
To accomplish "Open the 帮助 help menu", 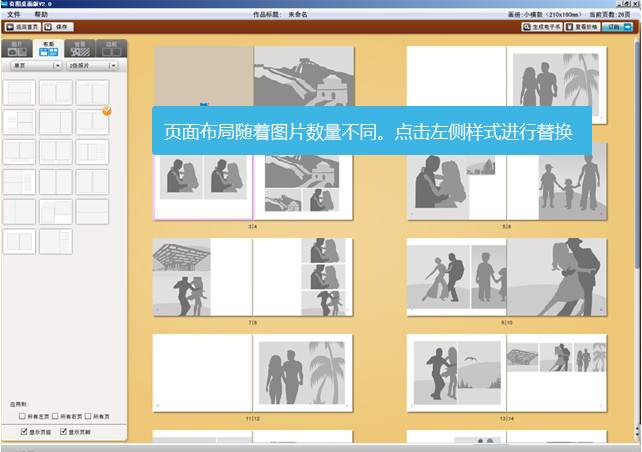I will (x=41, y=14).
